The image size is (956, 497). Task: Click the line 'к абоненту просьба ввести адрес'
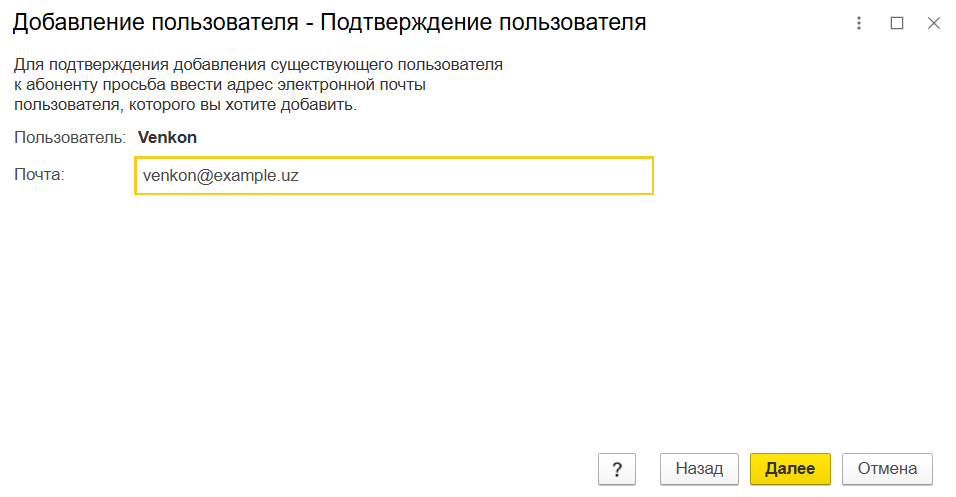tap(220, 85)
